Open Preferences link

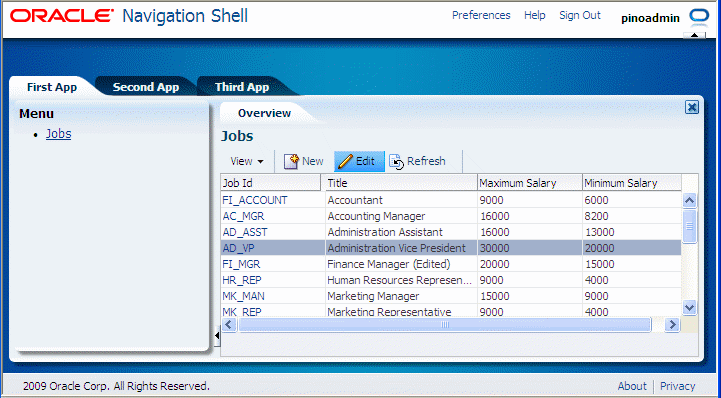tap(481, 15)
